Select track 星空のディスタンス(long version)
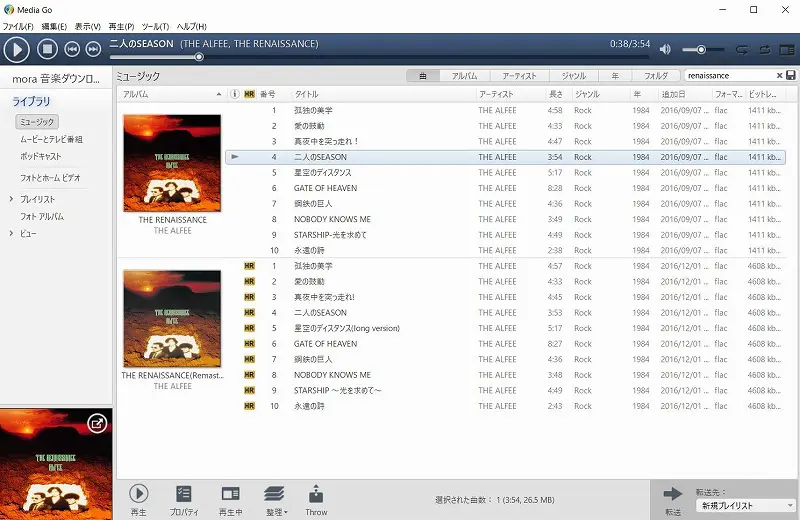 (x=505, y=328)
